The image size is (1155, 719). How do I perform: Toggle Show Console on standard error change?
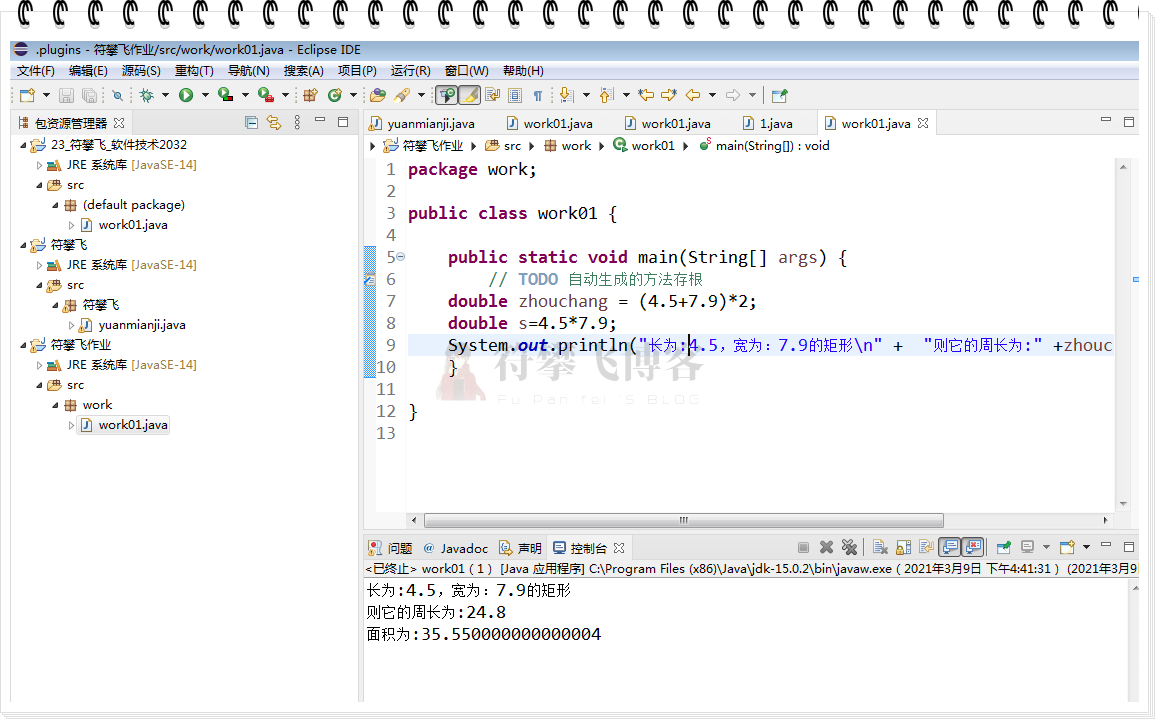coord(973,547)
